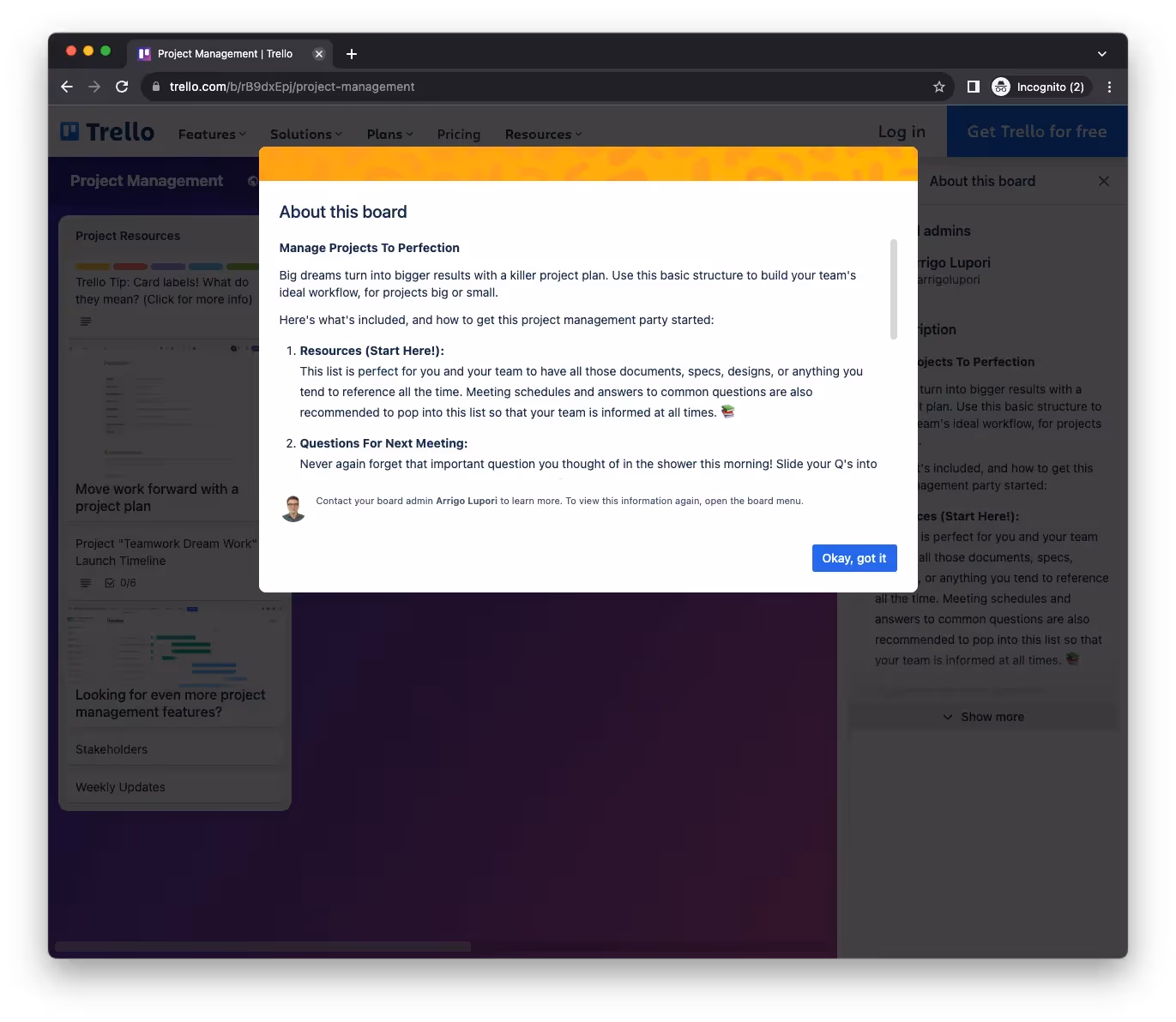Click the Project Resources list header
Screen dimensions: 1176x1022
coord(128,236)
